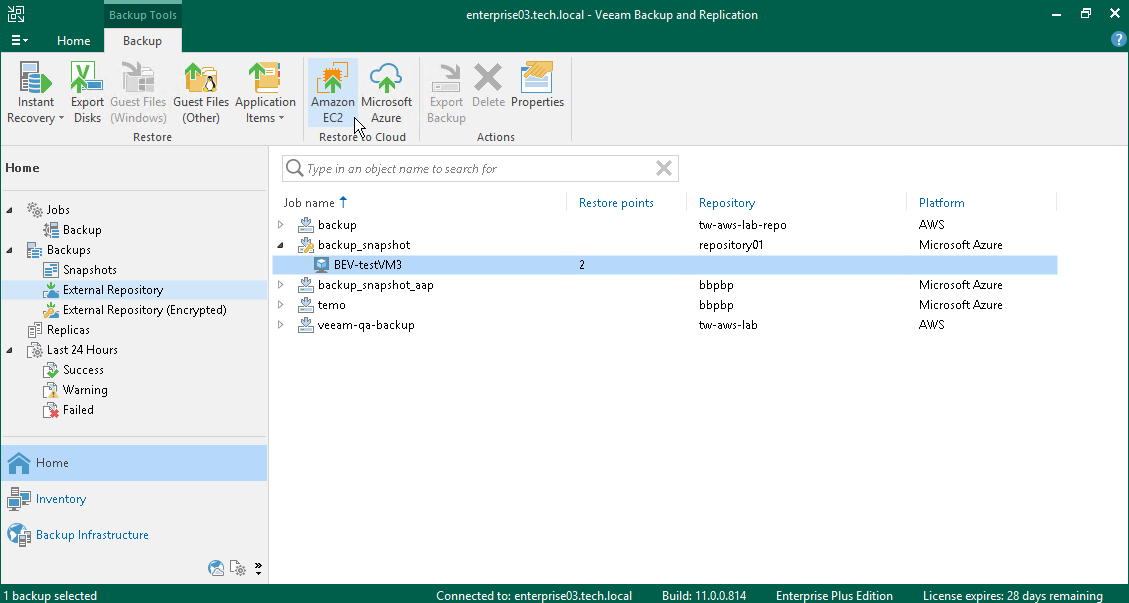
Task: Open Application Items restore dropdown
Action: point(265,92)
